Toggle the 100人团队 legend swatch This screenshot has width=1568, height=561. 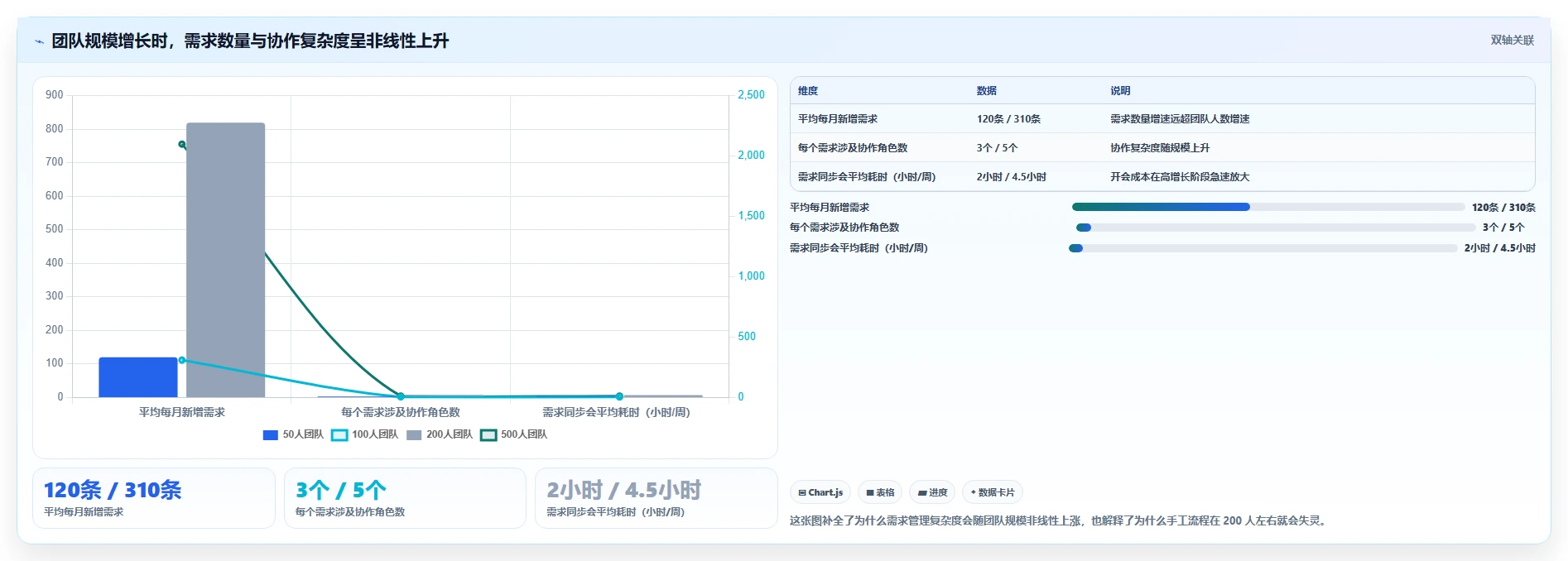point(339,434)
